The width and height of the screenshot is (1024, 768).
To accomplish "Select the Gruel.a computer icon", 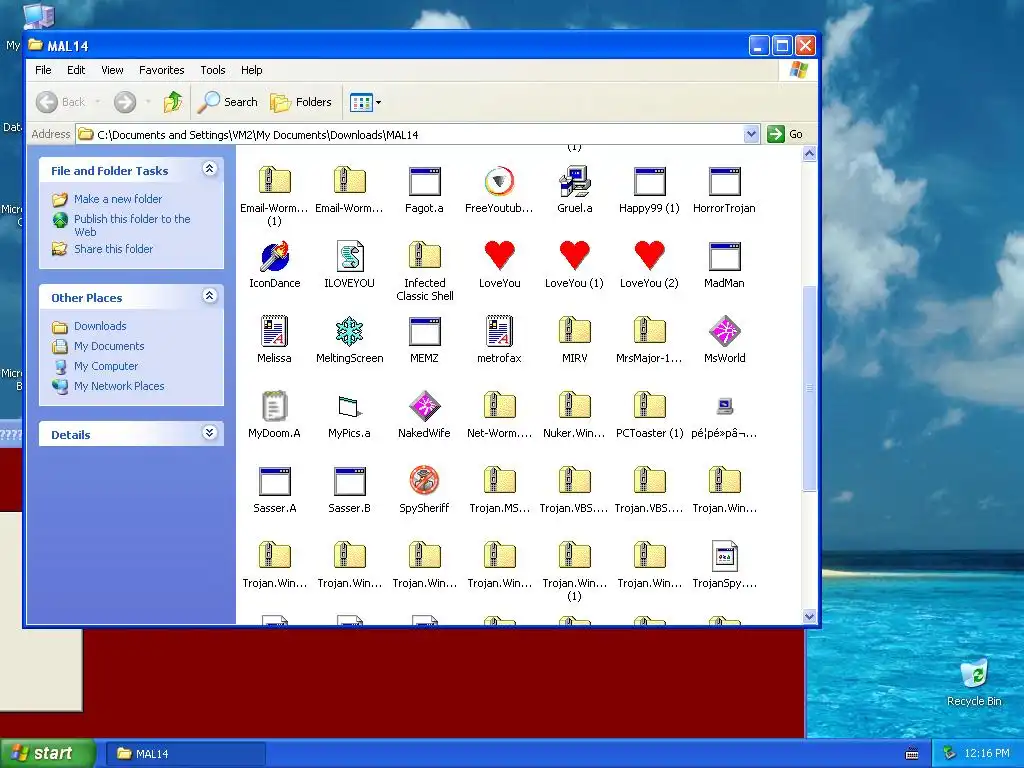I will 575,181.
